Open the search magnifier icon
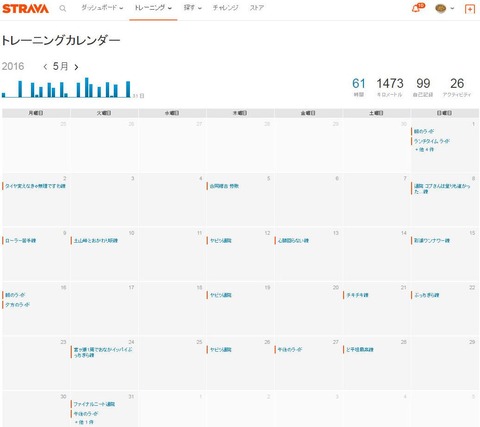This screenshot has width=480, height=427. [62, 9]
